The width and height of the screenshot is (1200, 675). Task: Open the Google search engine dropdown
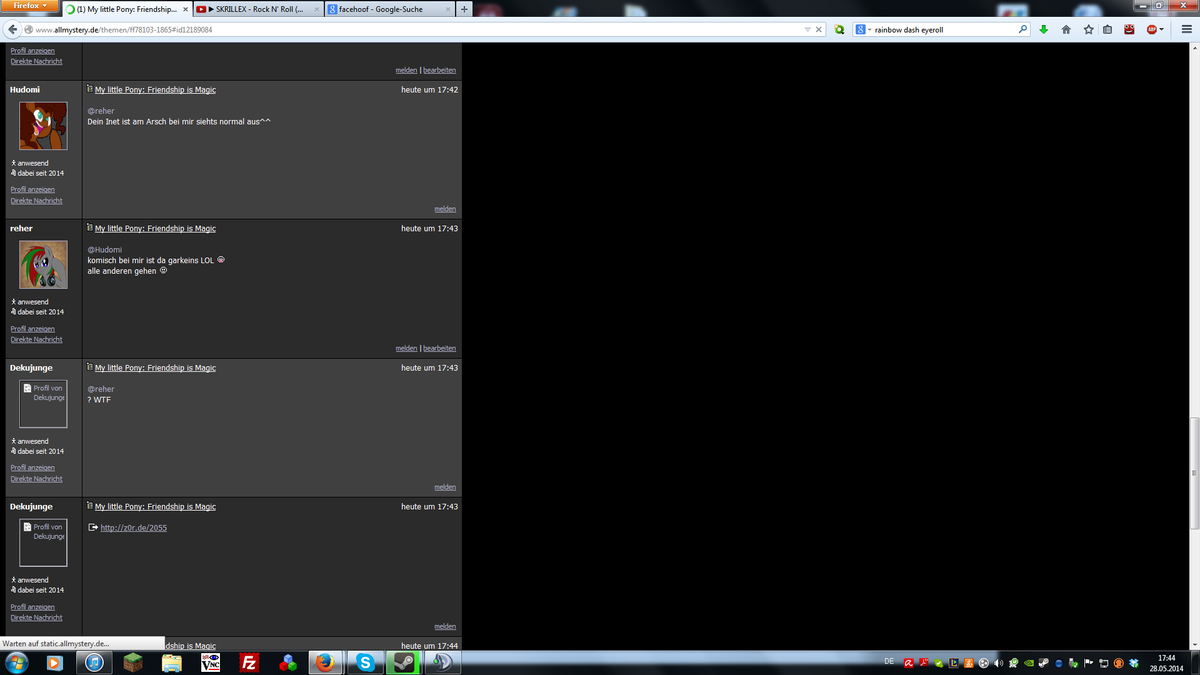(x=863, y=30)
